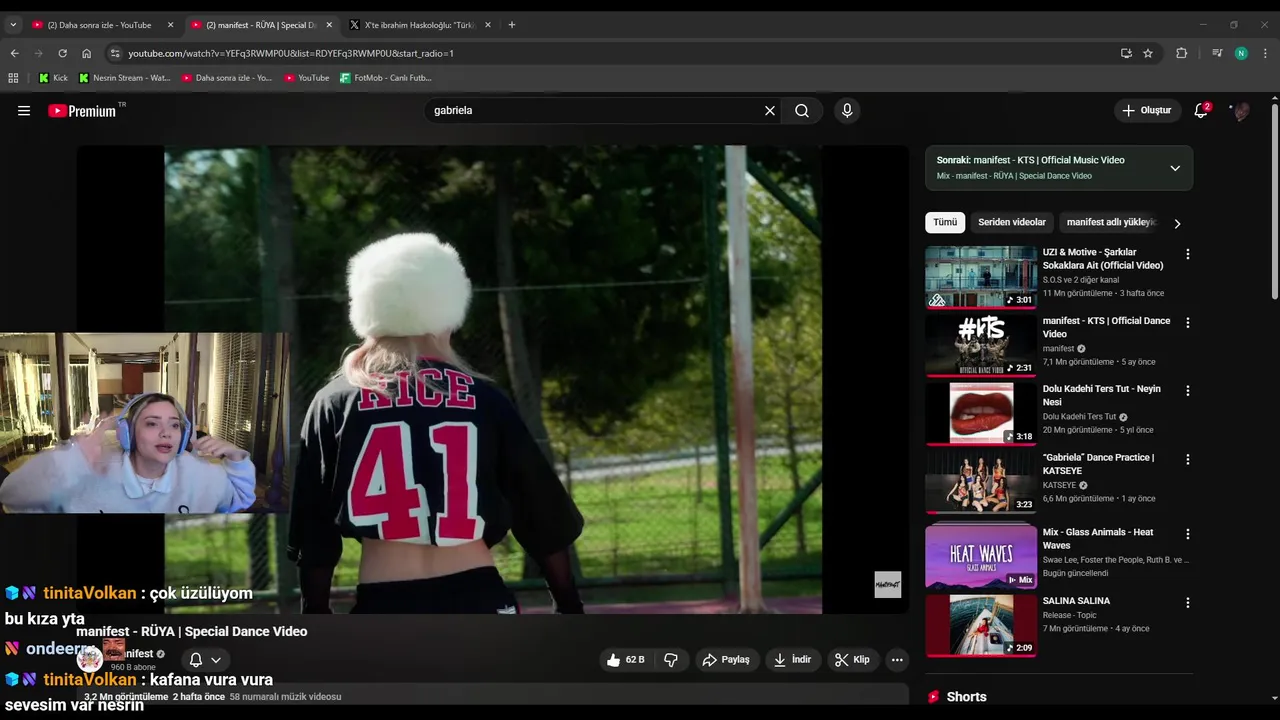Click the page vertical scrollbar
The image size is (1280, 720).
click(x=1274, y=200)
